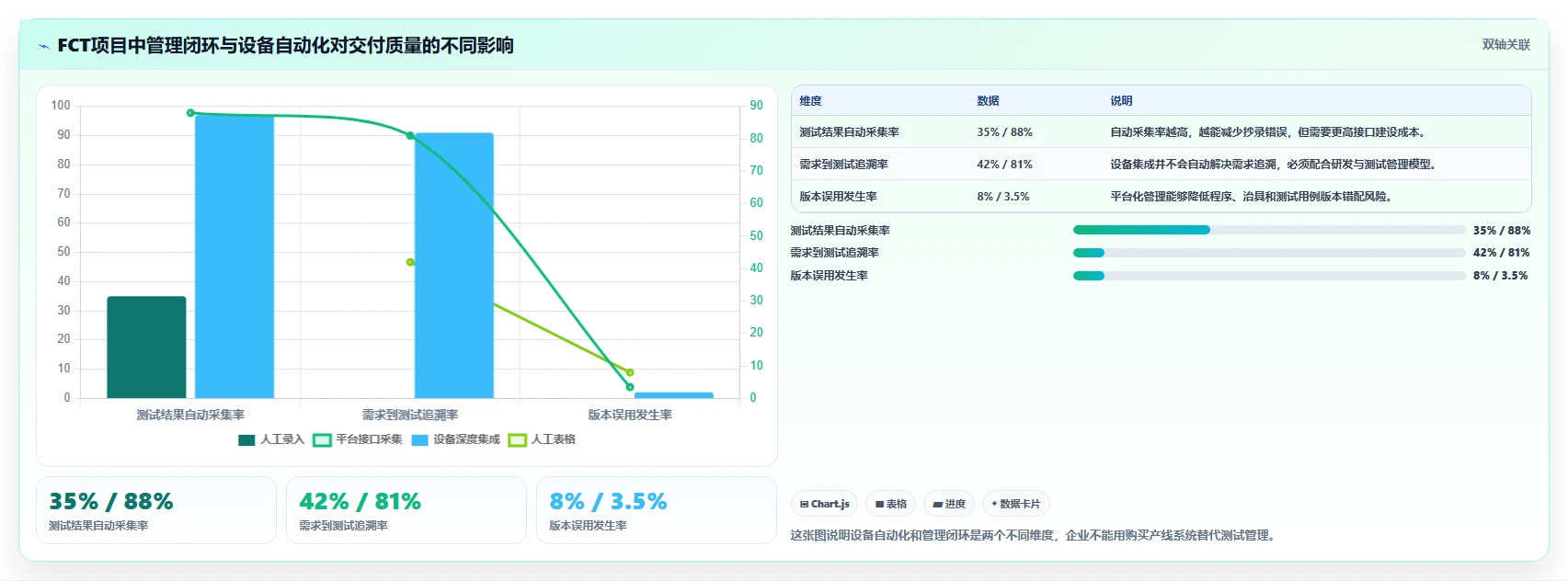Click the 35% / 88% value beside progress bar
This screenshot has width=1568, height=581.
pyautogui.click(x=1502, y=231)
